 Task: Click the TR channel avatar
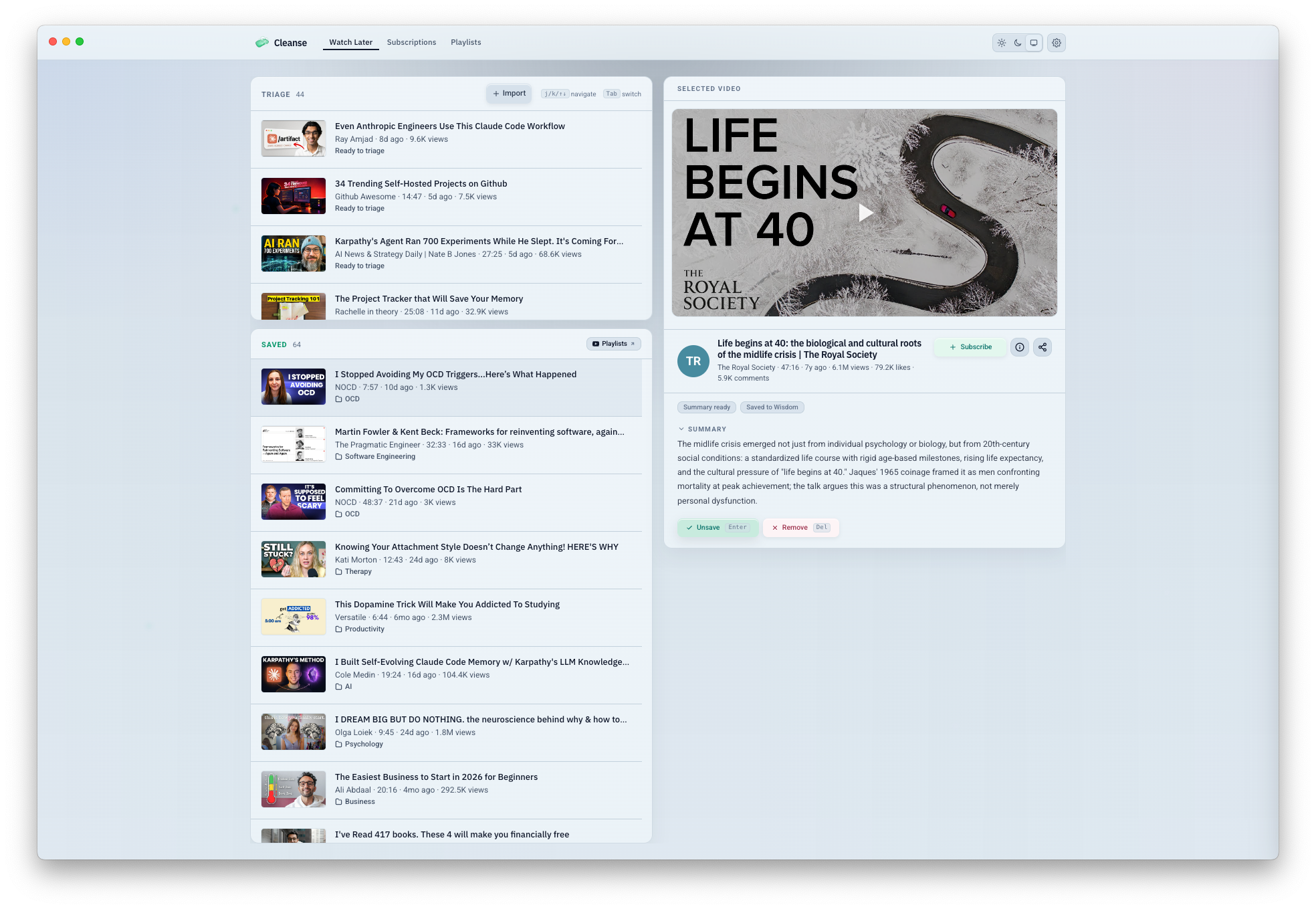coord(693,361)
